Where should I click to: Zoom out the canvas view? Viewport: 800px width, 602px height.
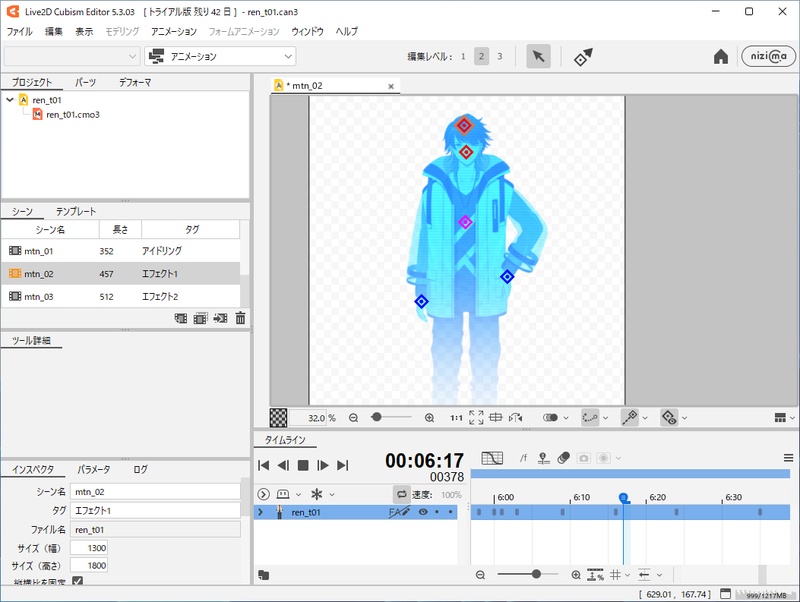coord(353,418)
